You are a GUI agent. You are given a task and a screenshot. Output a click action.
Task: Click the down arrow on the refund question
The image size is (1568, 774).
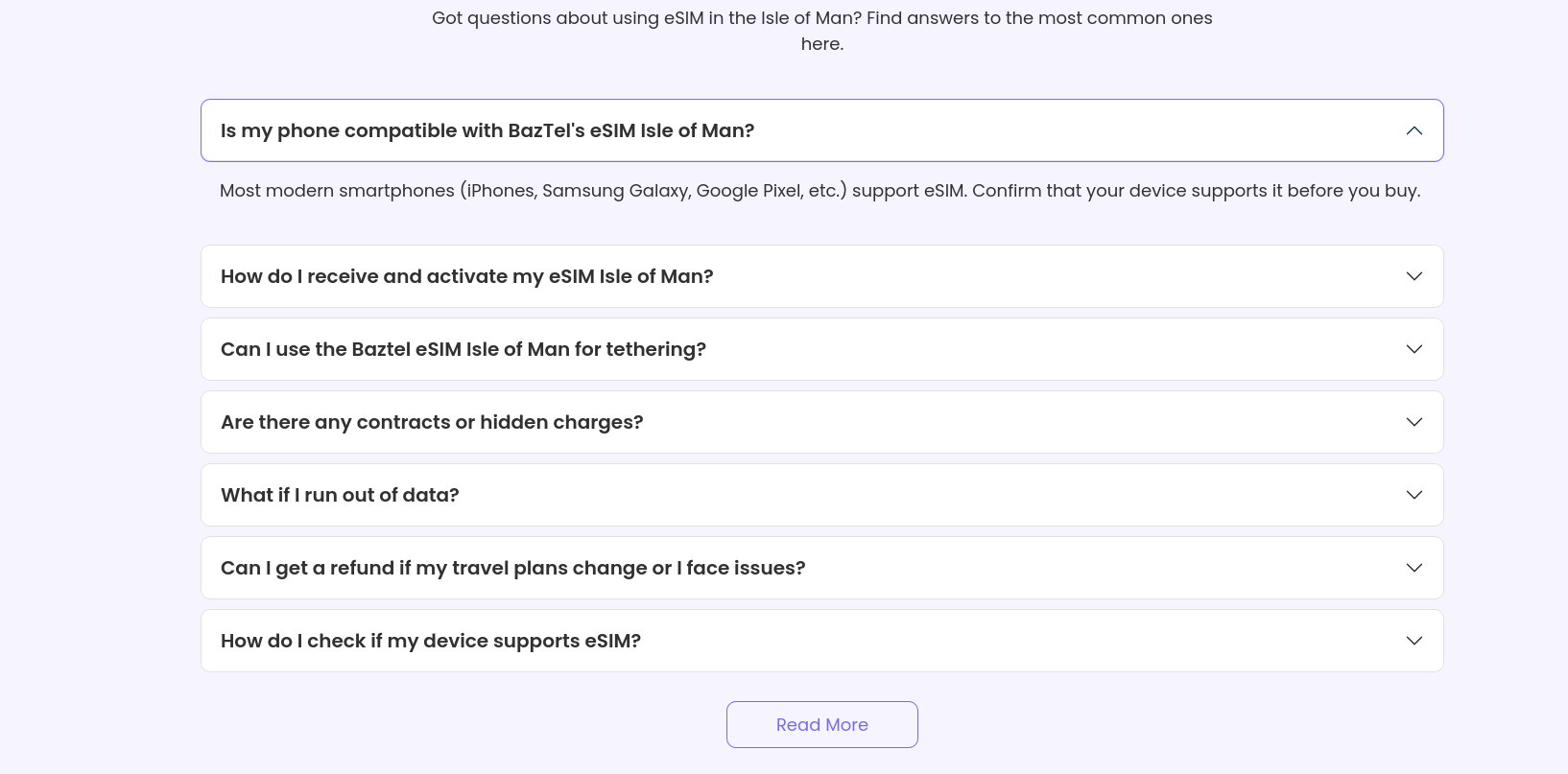pos(1414,568)
